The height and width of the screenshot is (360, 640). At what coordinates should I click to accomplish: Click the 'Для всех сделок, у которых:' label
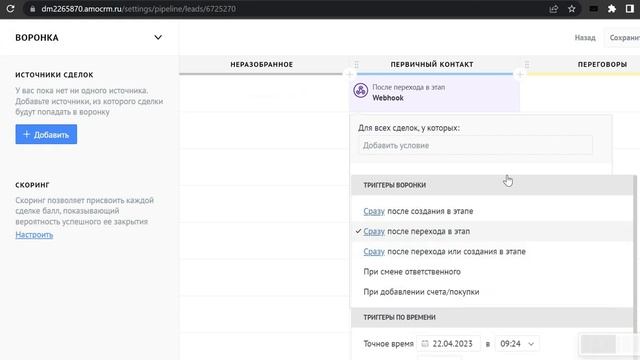tap(409, 128)
